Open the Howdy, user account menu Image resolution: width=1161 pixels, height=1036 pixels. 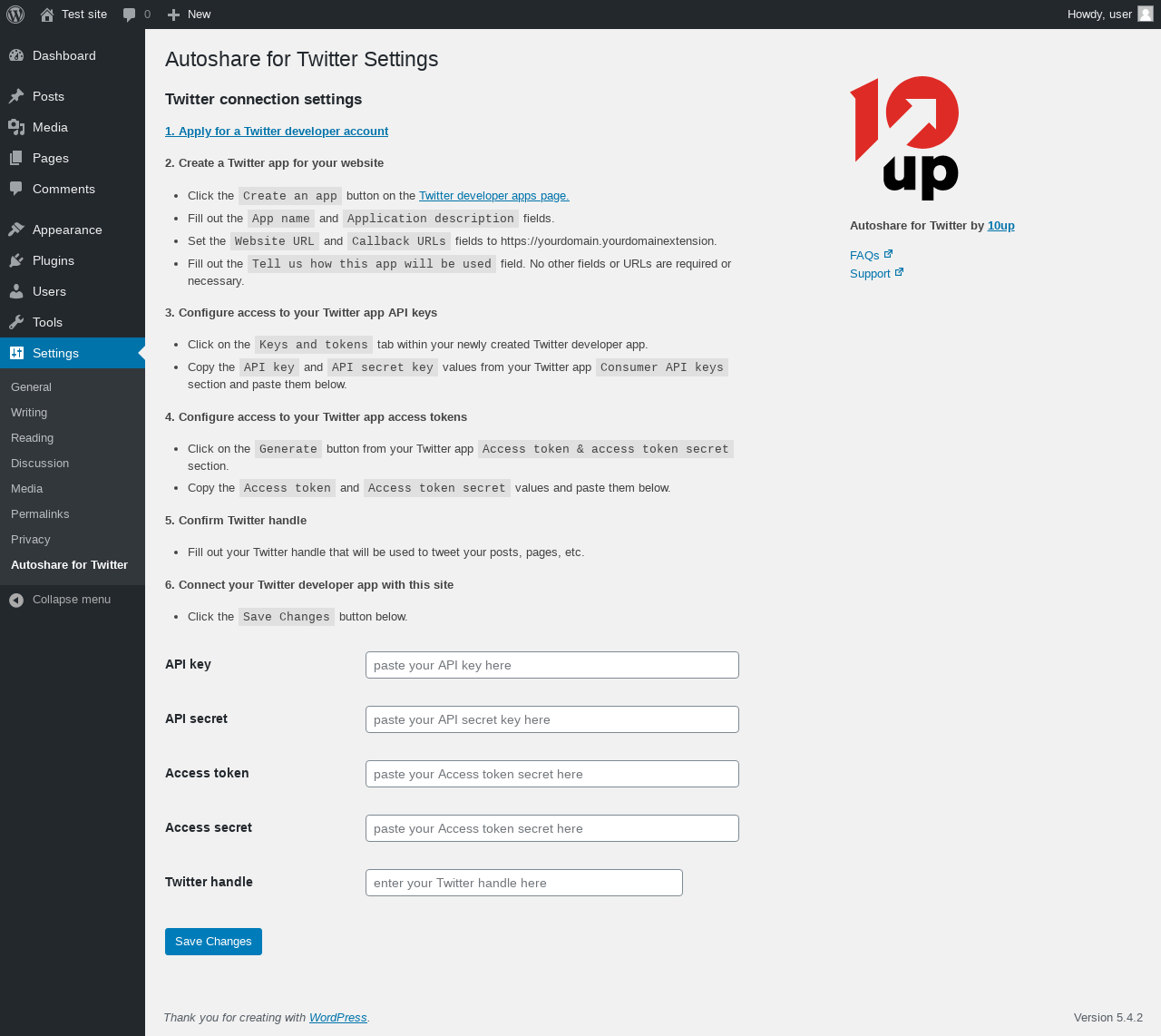pos(1110,15)
